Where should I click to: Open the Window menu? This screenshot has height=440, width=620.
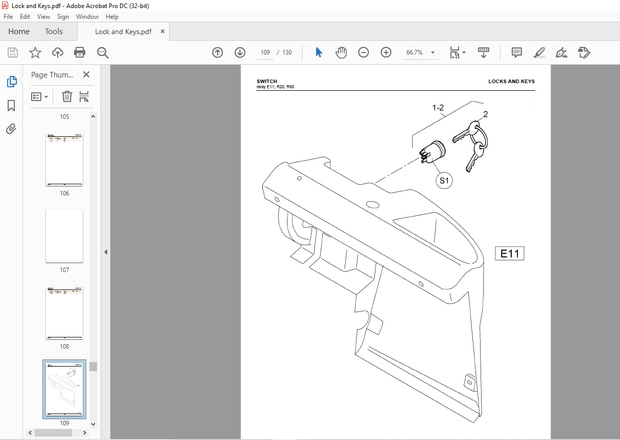click(87, 17)
